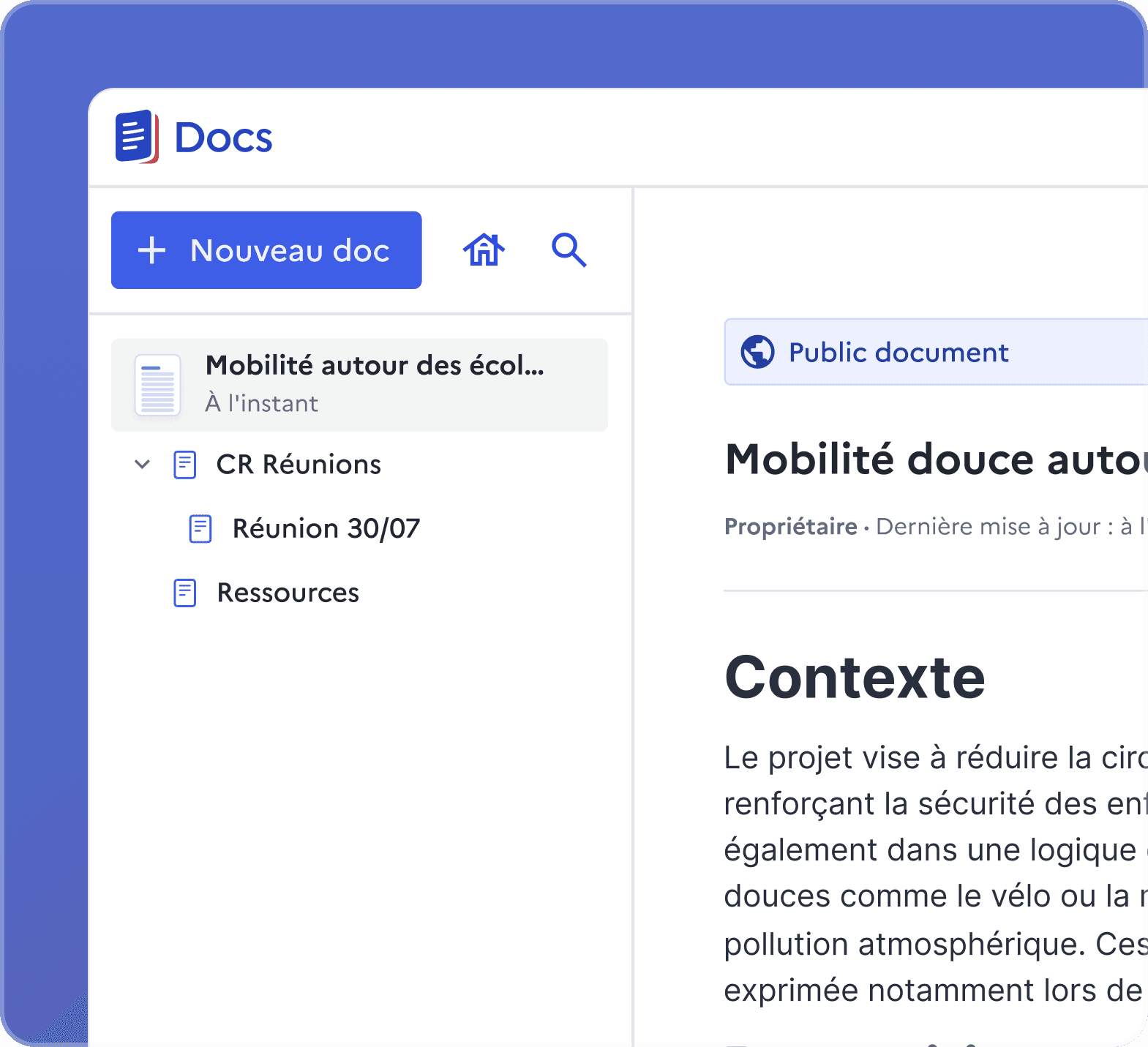Image resolution: width=1148 pixels, height=1047 pixels.
Task: Click the Mobilité document thumbnail icon
Action: (157, 385)
